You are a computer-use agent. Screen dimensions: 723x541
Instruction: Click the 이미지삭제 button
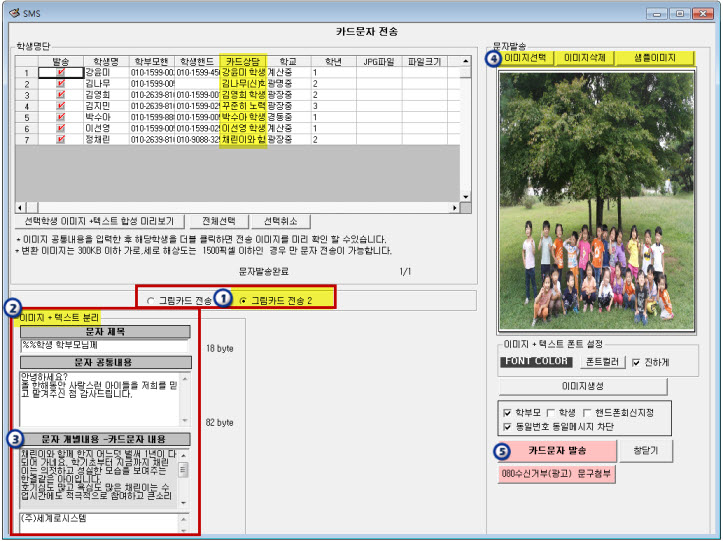(x=585, y=58)
